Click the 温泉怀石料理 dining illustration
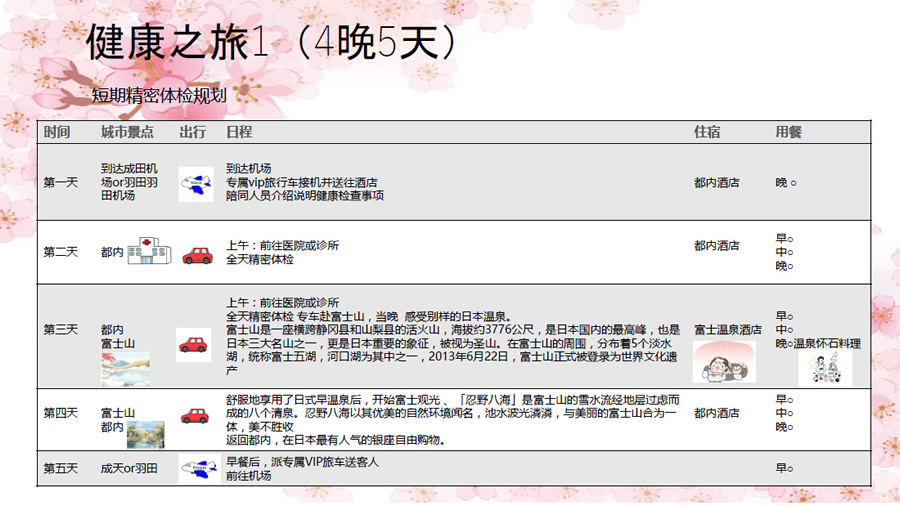Viewport: 900px width, 506px height. point(825,367)
